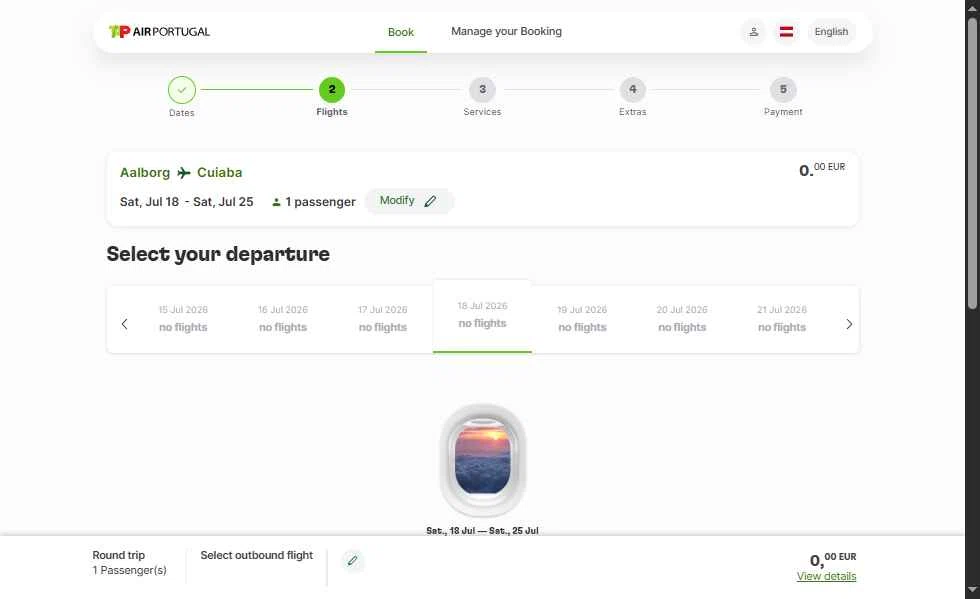Open the View details link
The image size is (980, 599).
pyautogui.click(x=826, y=576)
